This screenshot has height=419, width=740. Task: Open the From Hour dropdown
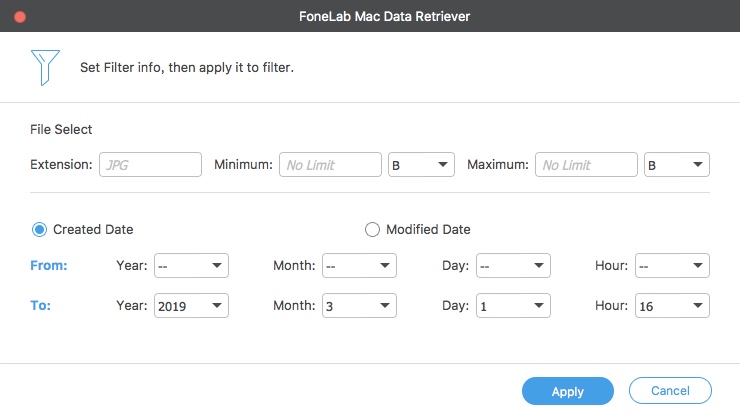(672, 266)
